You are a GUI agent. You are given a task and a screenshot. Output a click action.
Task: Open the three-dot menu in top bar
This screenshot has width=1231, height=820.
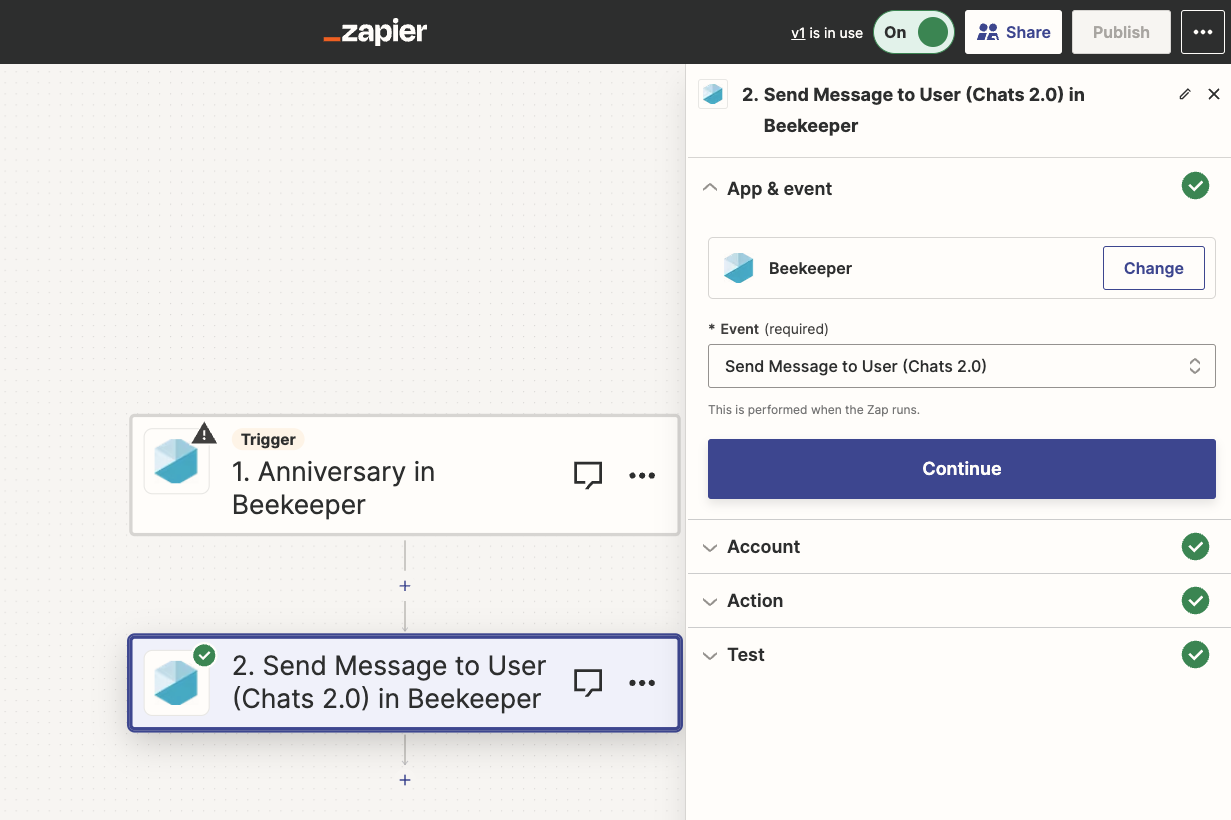pyautogui.click(x=1203, y=32)
